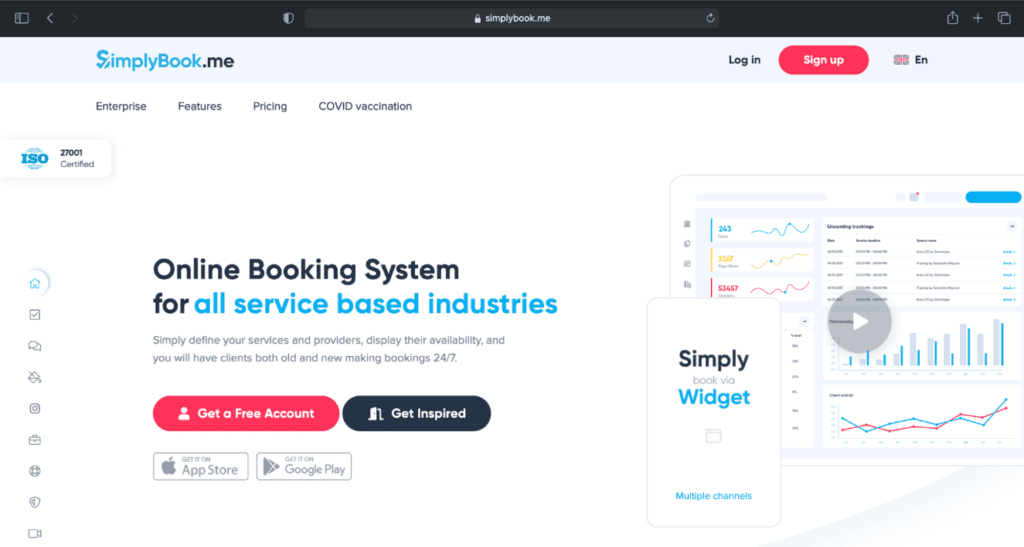This screenshot has height=547, width=1024.
Task: Go forward with the browser forward arrow
Action: pos(74,18)
